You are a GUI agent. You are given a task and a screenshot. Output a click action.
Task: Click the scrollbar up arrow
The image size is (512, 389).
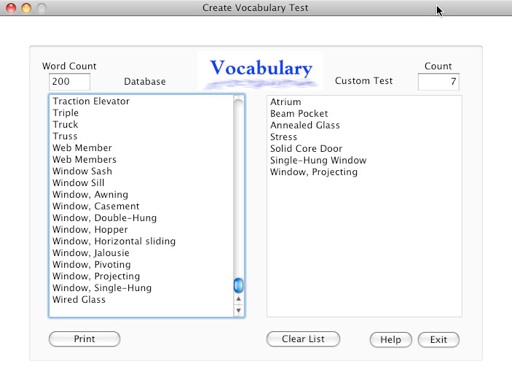pyautogui.click(x=238, y=299)
